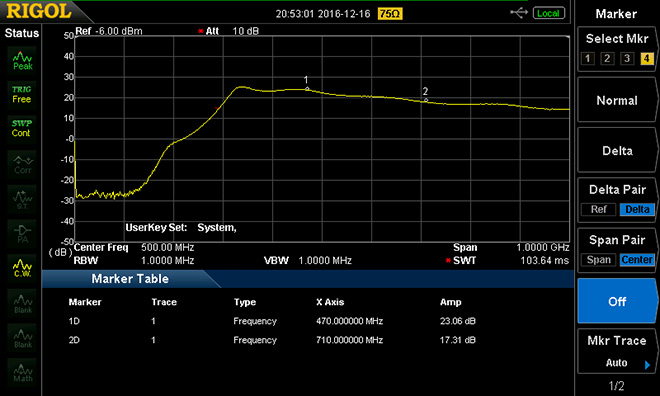
Task: Choose the Normal marker mode
Action: 617,100
